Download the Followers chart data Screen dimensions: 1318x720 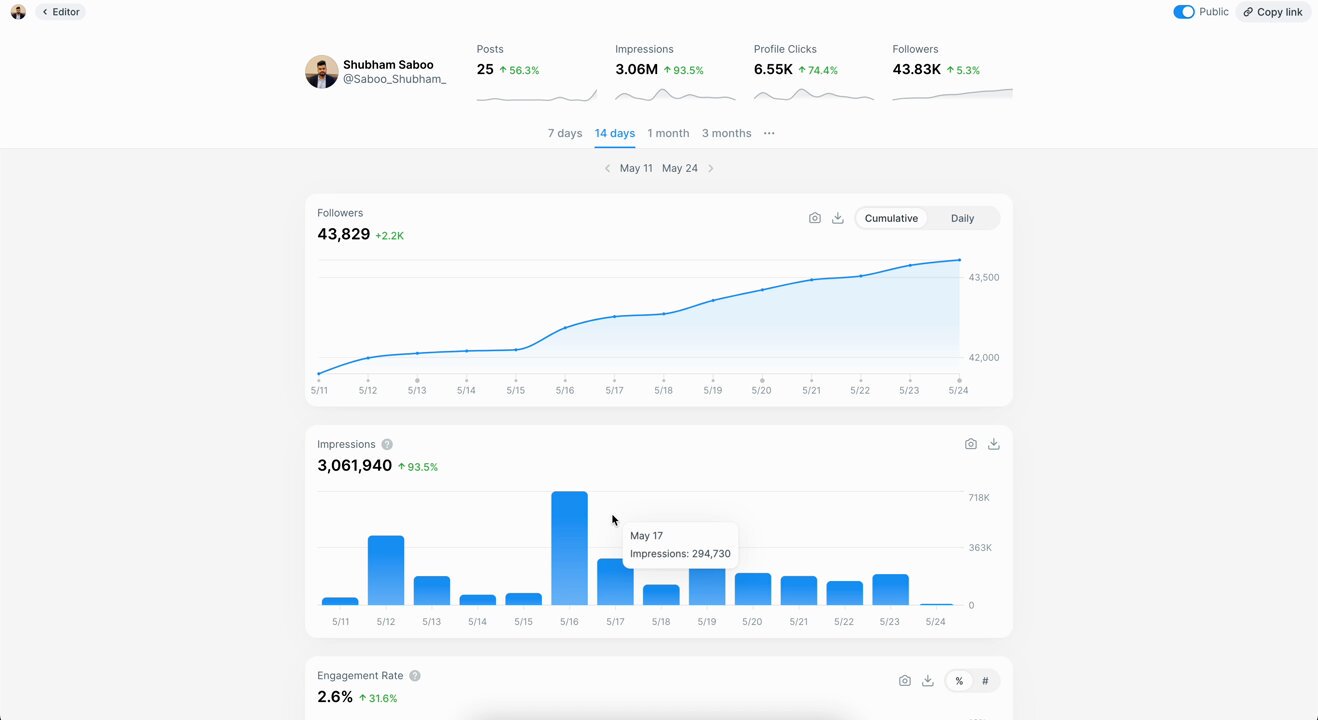point(838,218)
